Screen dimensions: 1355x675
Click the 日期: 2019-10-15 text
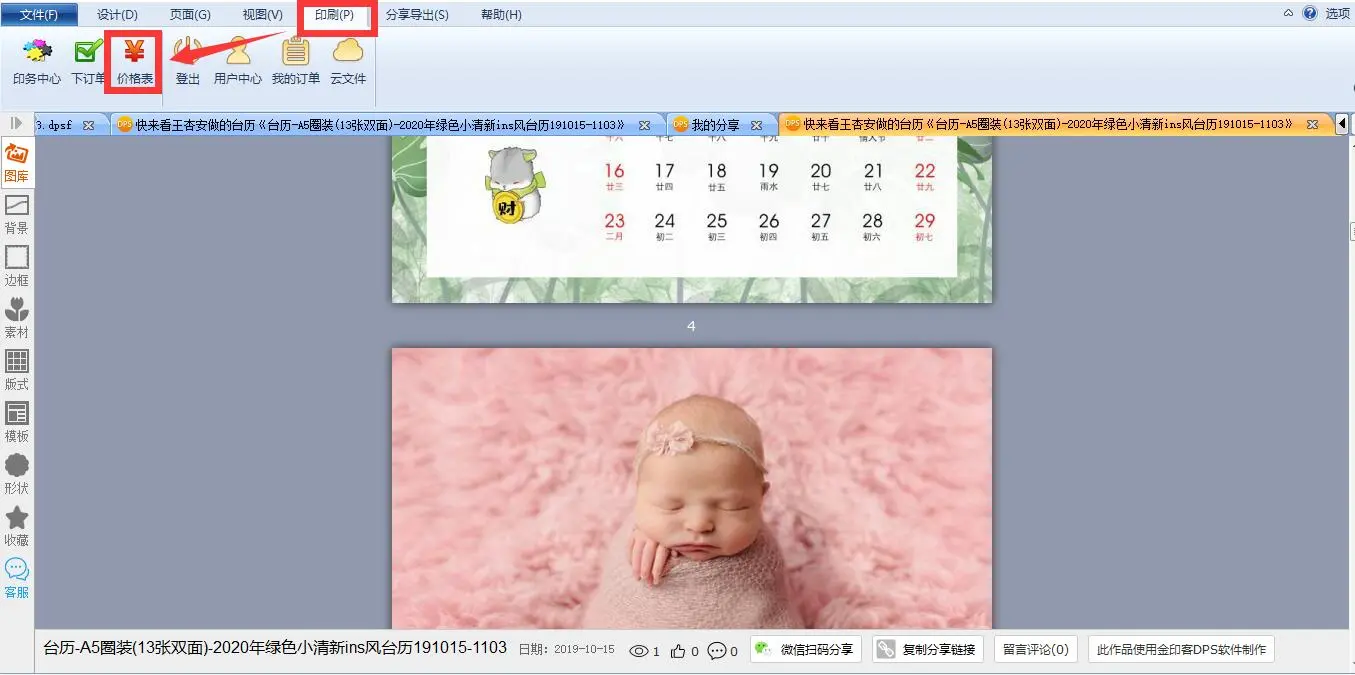pyautogui.click(x=566, y=650)
